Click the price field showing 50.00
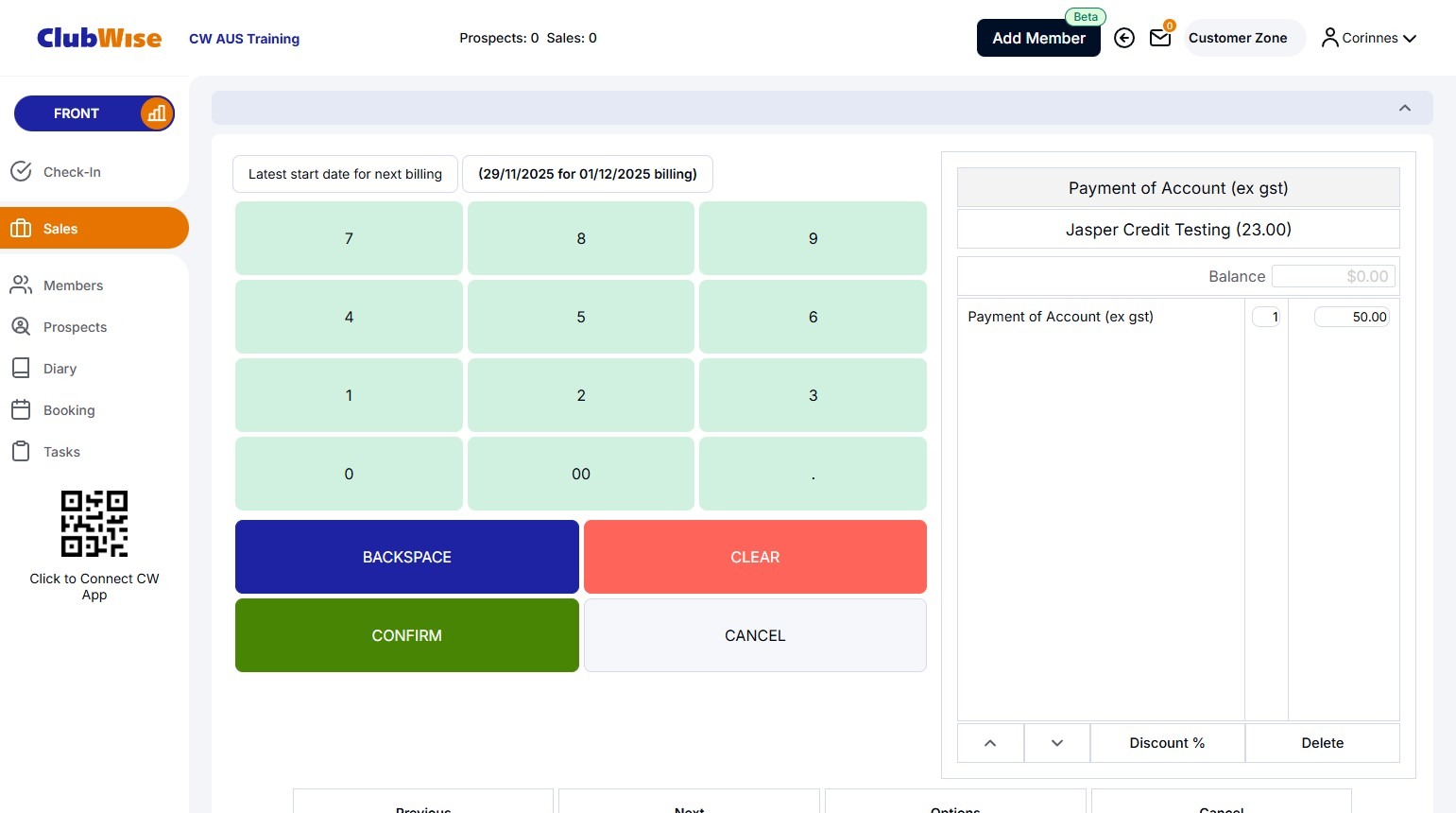Viewport: 1456px width, 813px height. point(1352,317)
